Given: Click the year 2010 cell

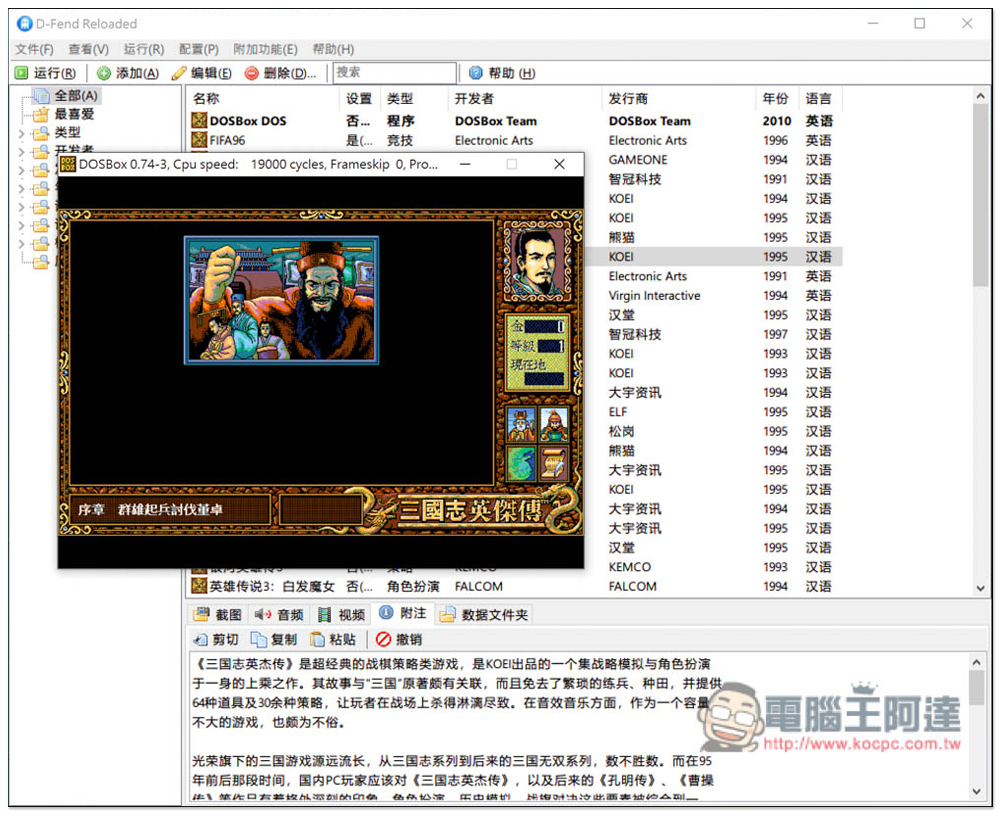Looking at the screenshot, I should [x=777, y=121].
